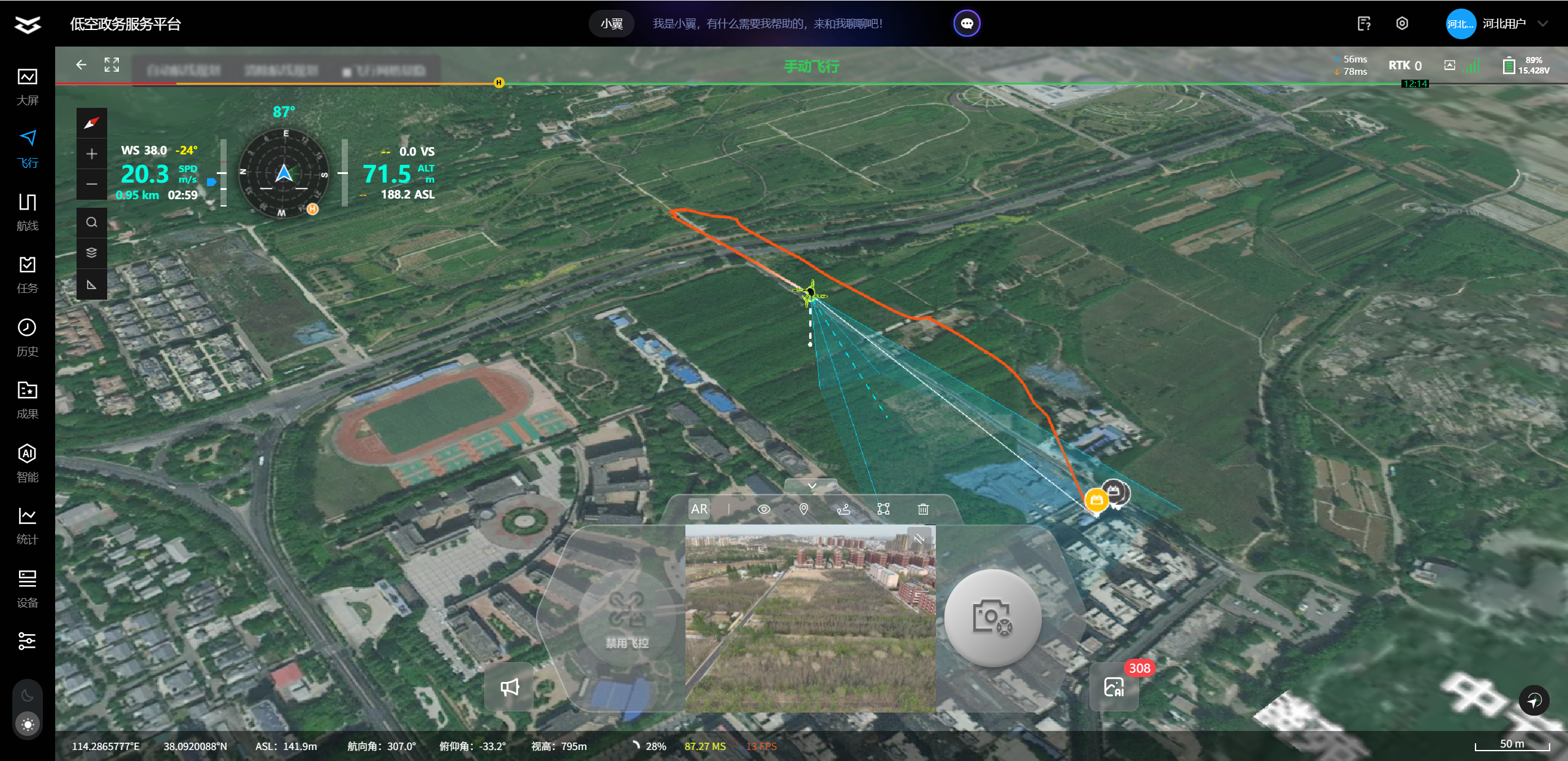Click the 50 m map scale bar
Viewport: 1568px width, 761px height.
1512,745
